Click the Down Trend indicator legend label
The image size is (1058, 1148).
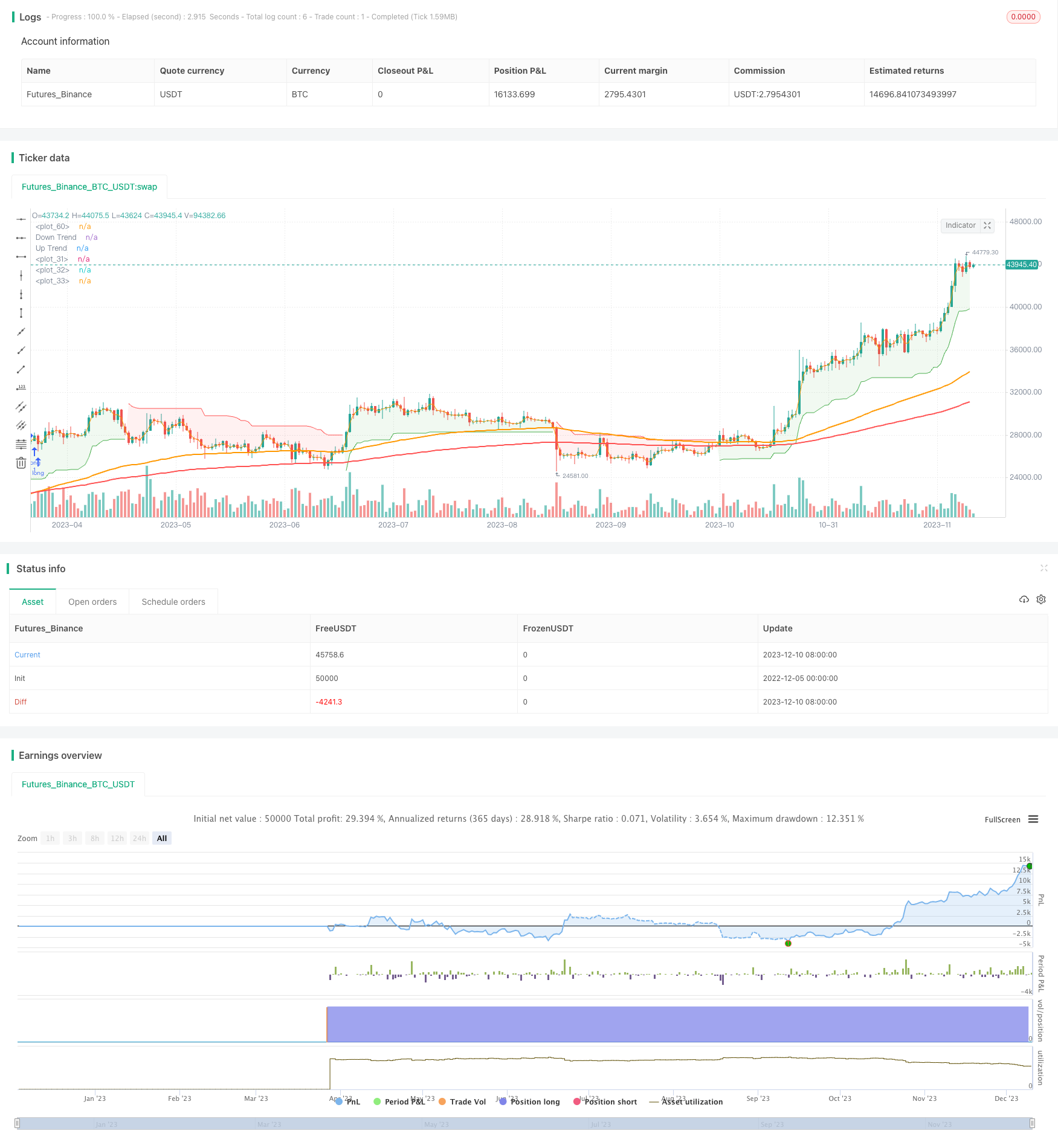[x=56, y=237]
